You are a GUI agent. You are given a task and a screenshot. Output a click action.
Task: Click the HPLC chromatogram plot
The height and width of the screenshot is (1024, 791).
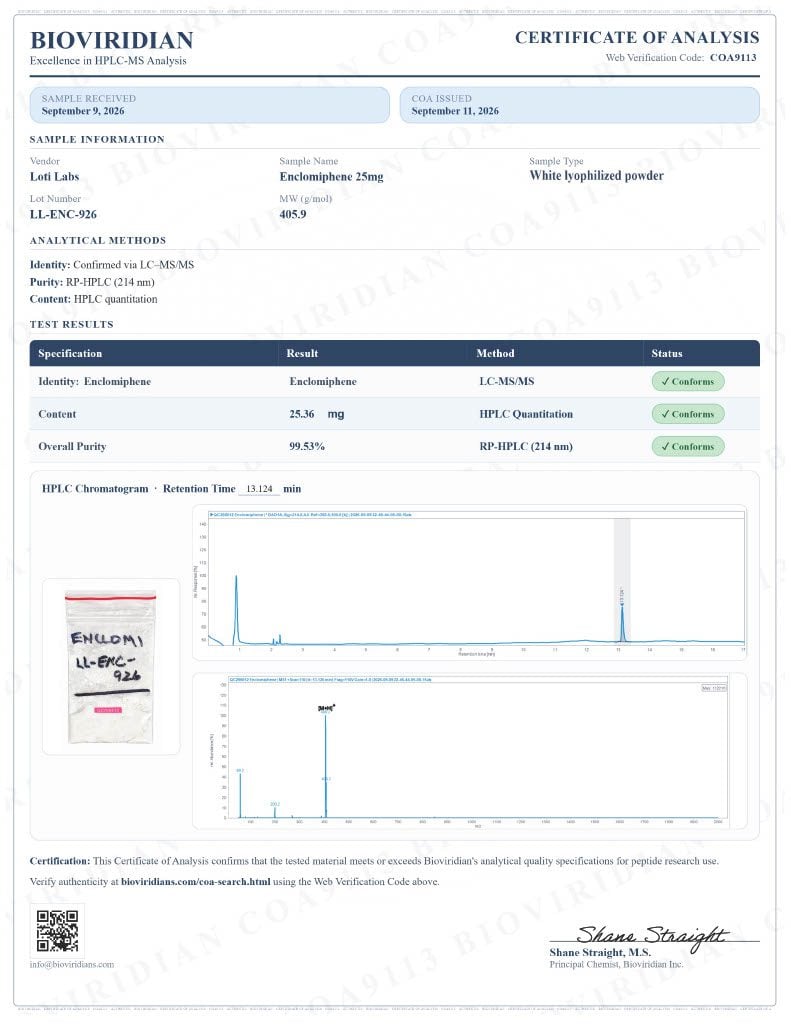[x=470, y=583]
